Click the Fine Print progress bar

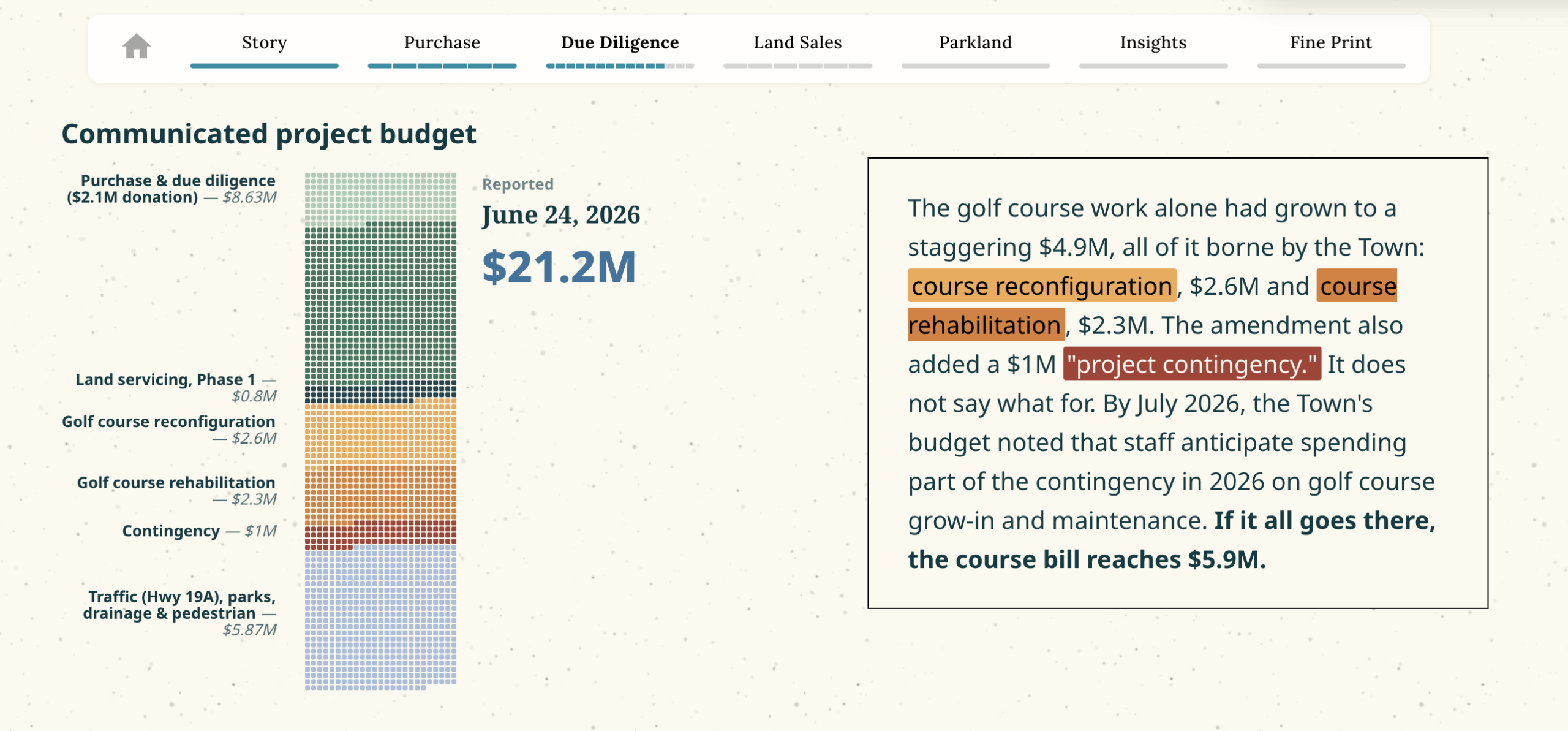pos(1331,66)
